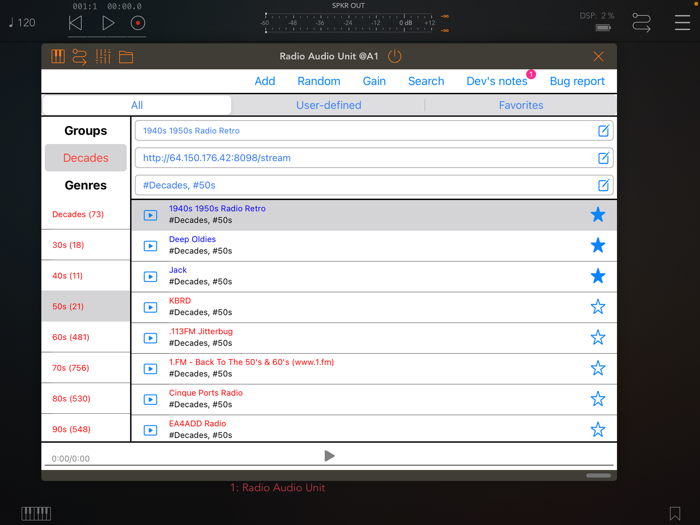Play Cinque Ports Radio station

[150, 400]
